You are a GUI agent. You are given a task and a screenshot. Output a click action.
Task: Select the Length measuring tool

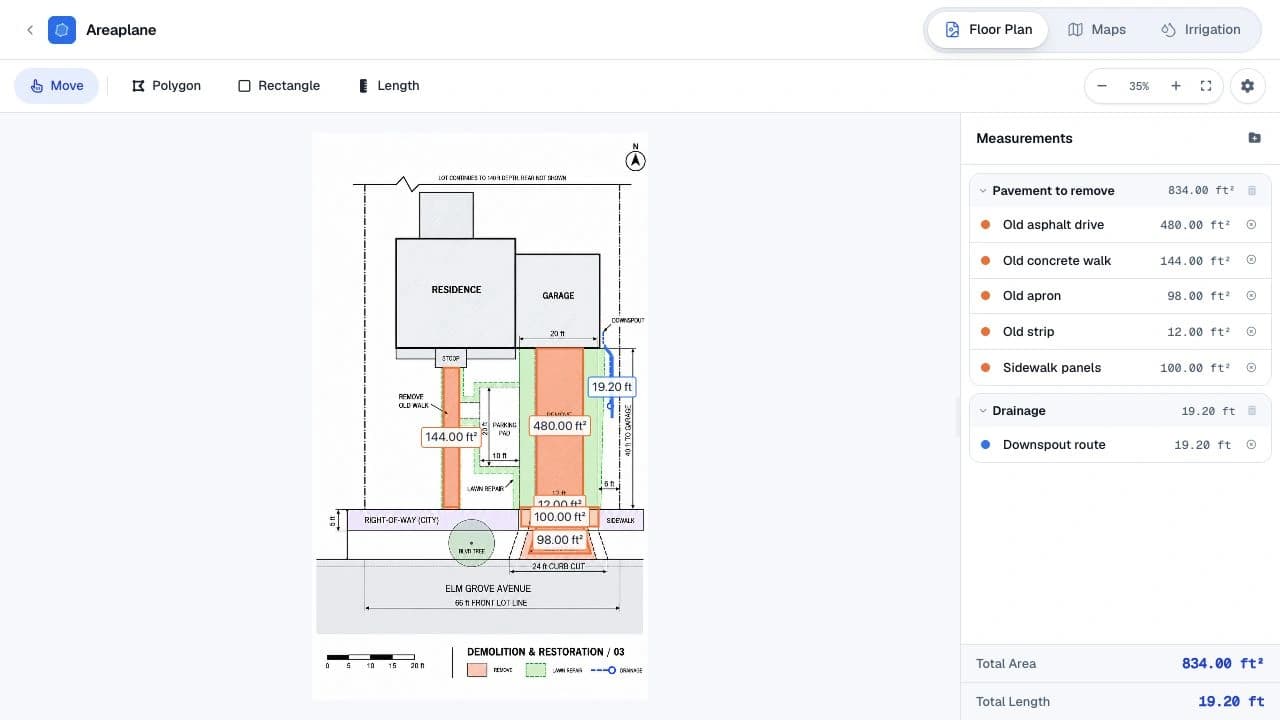(x=389, y=86)
